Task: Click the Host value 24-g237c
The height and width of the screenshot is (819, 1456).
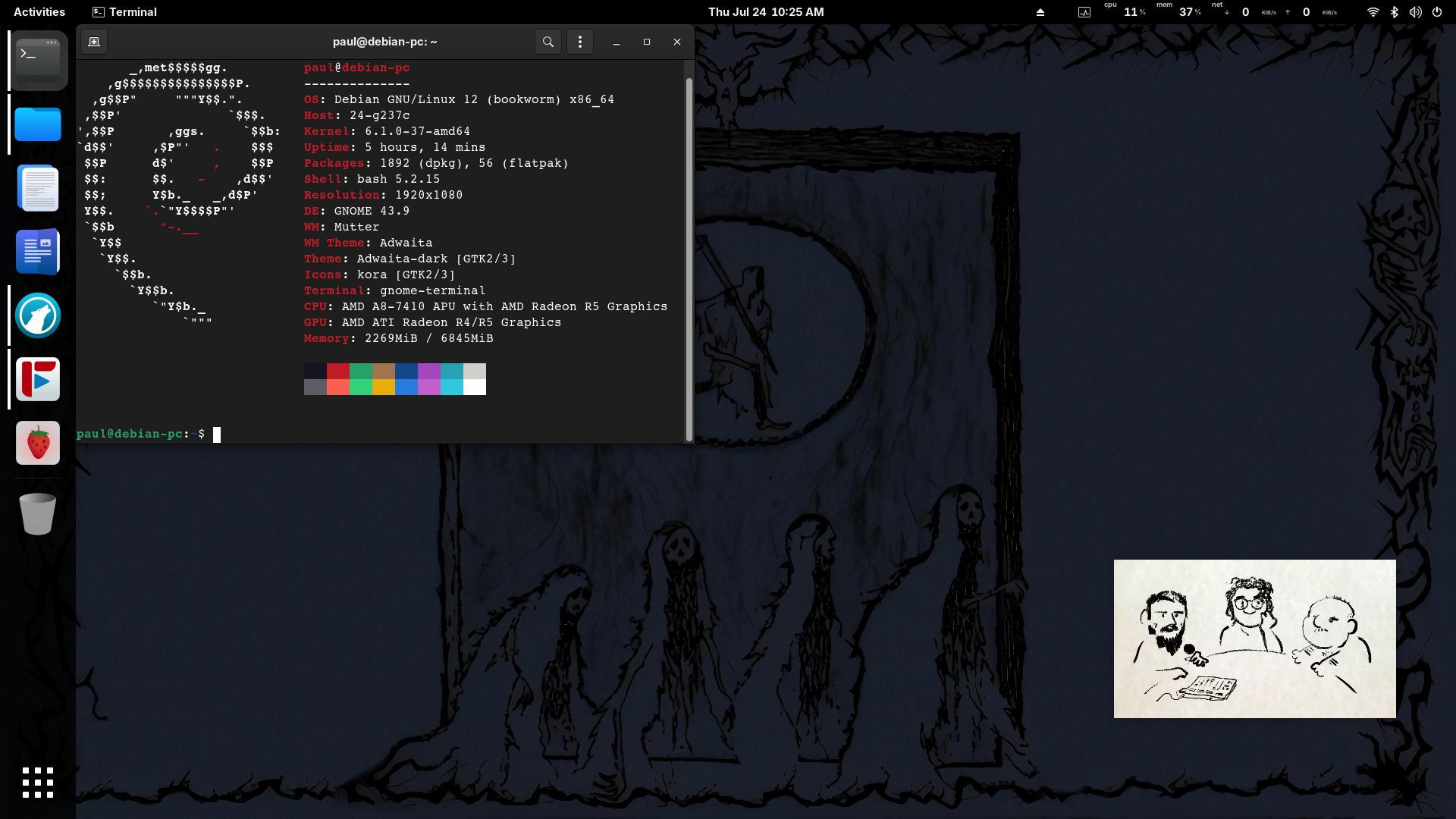Action: click(x=379, y=115)
